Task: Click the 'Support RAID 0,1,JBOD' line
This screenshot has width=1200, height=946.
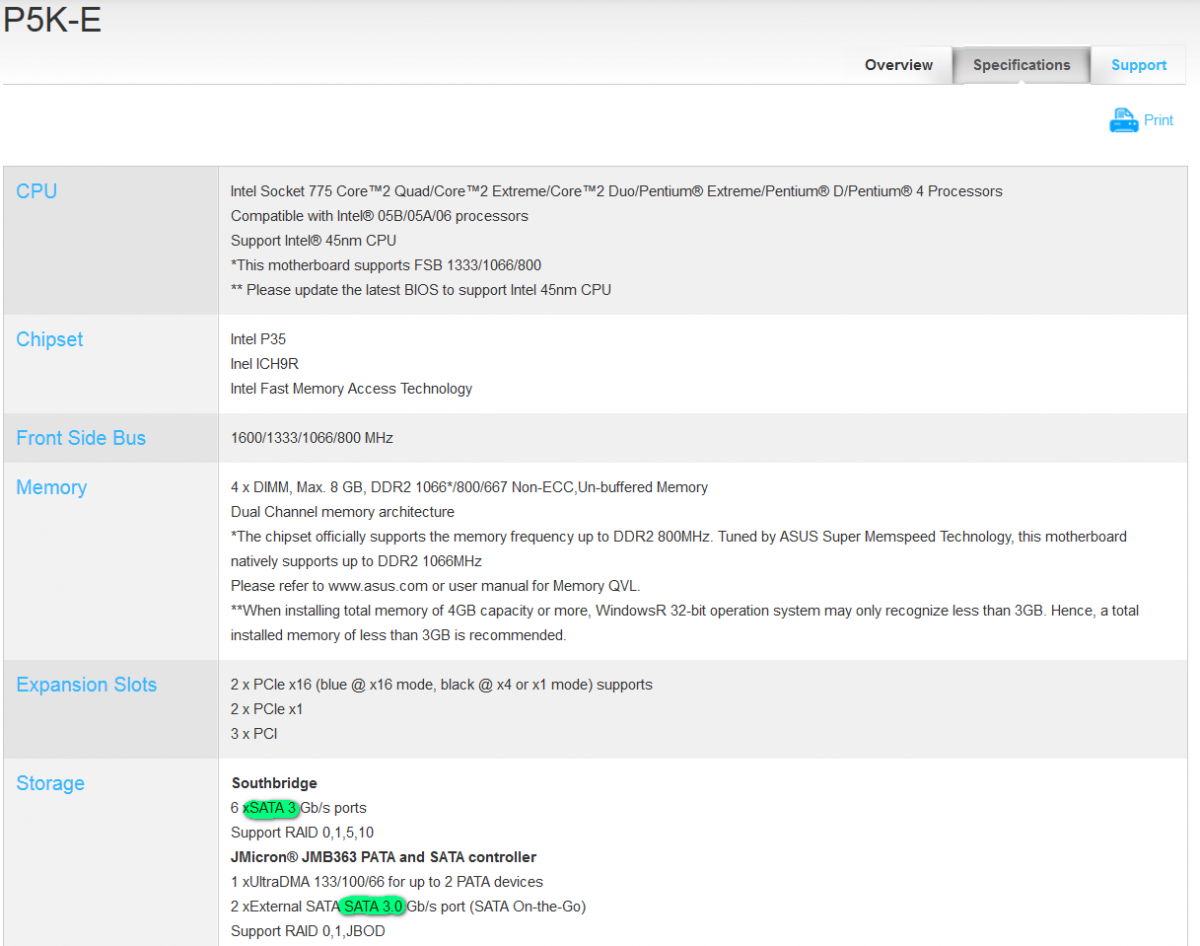Action: [x=308, y=931]
